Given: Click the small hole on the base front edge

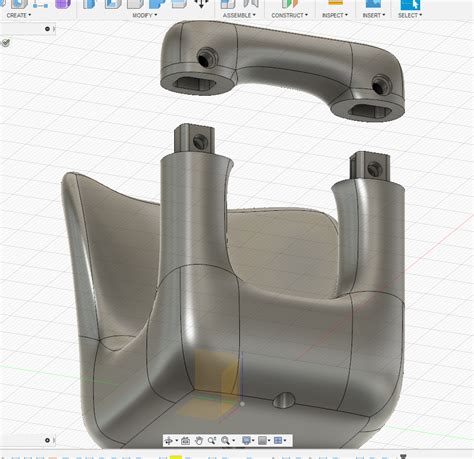Looking at the screenshot, I should click(284, 400).
